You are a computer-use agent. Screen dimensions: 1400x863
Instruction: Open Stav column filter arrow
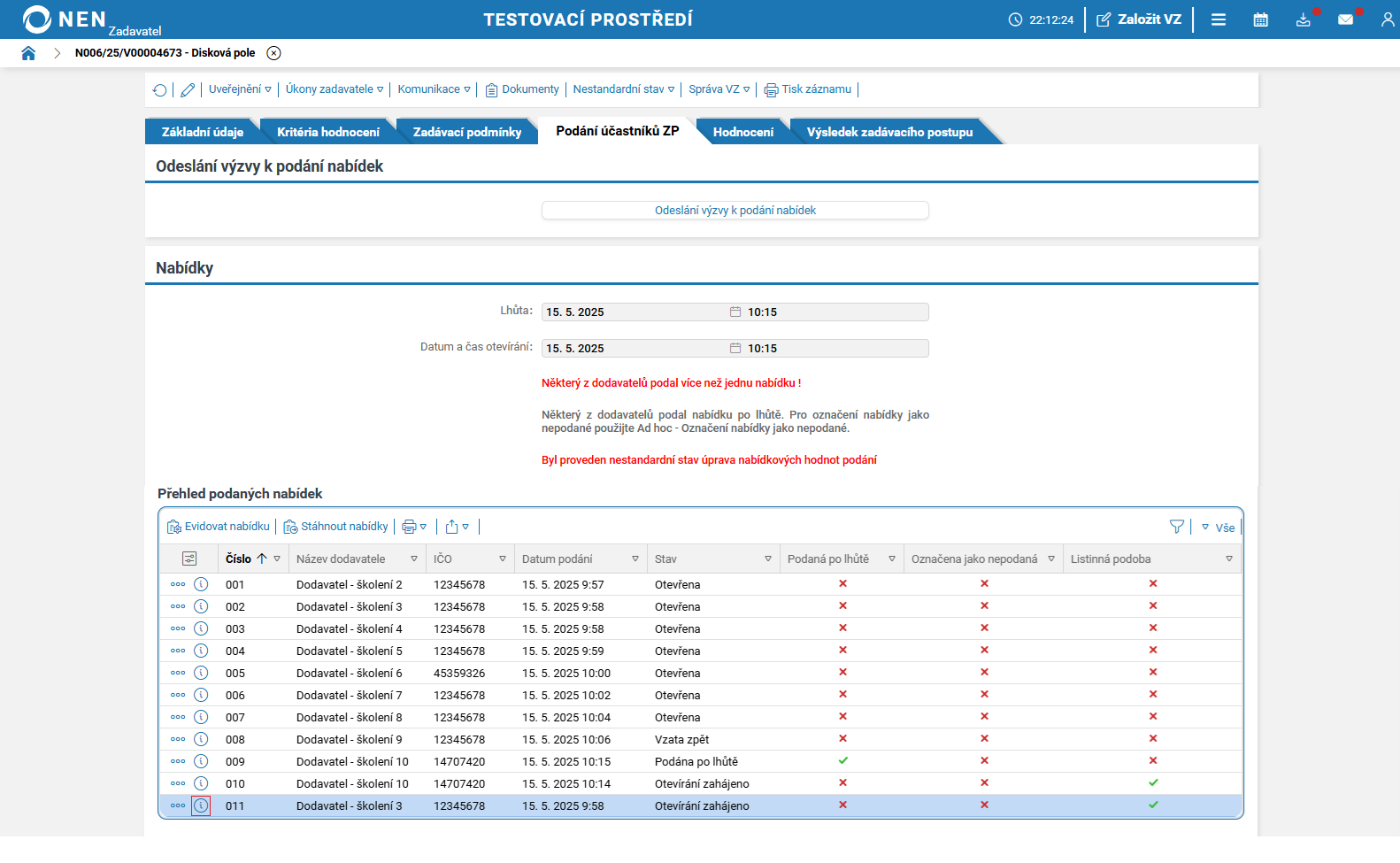[767, 559]
